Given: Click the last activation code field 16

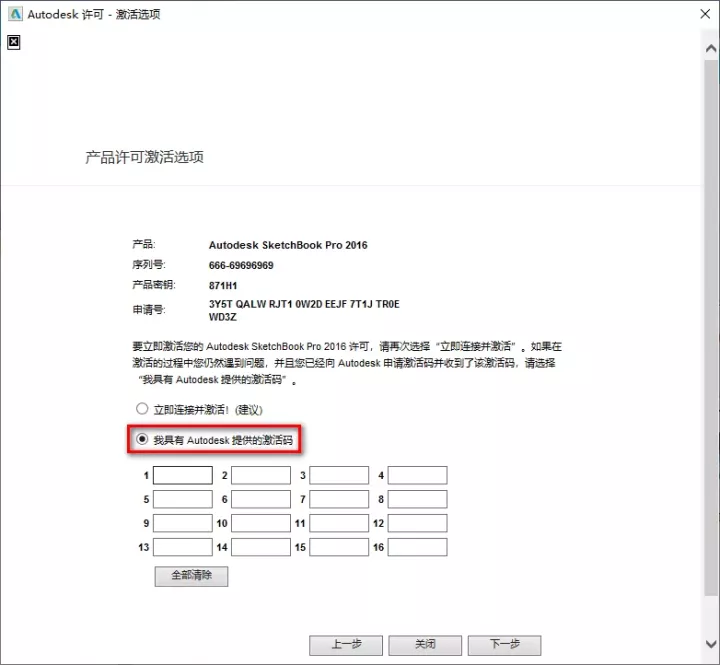Looking at the screenshot, I should pos(417,547).
